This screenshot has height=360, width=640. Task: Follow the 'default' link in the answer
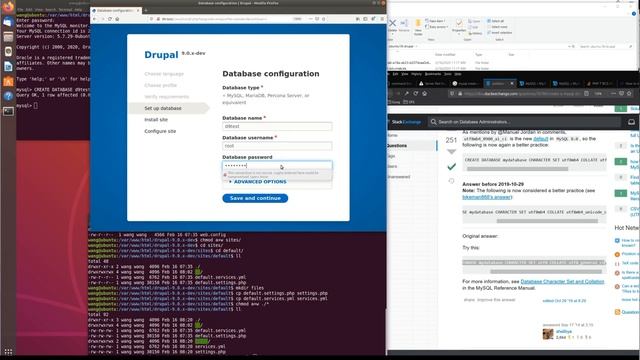point(540,139)
